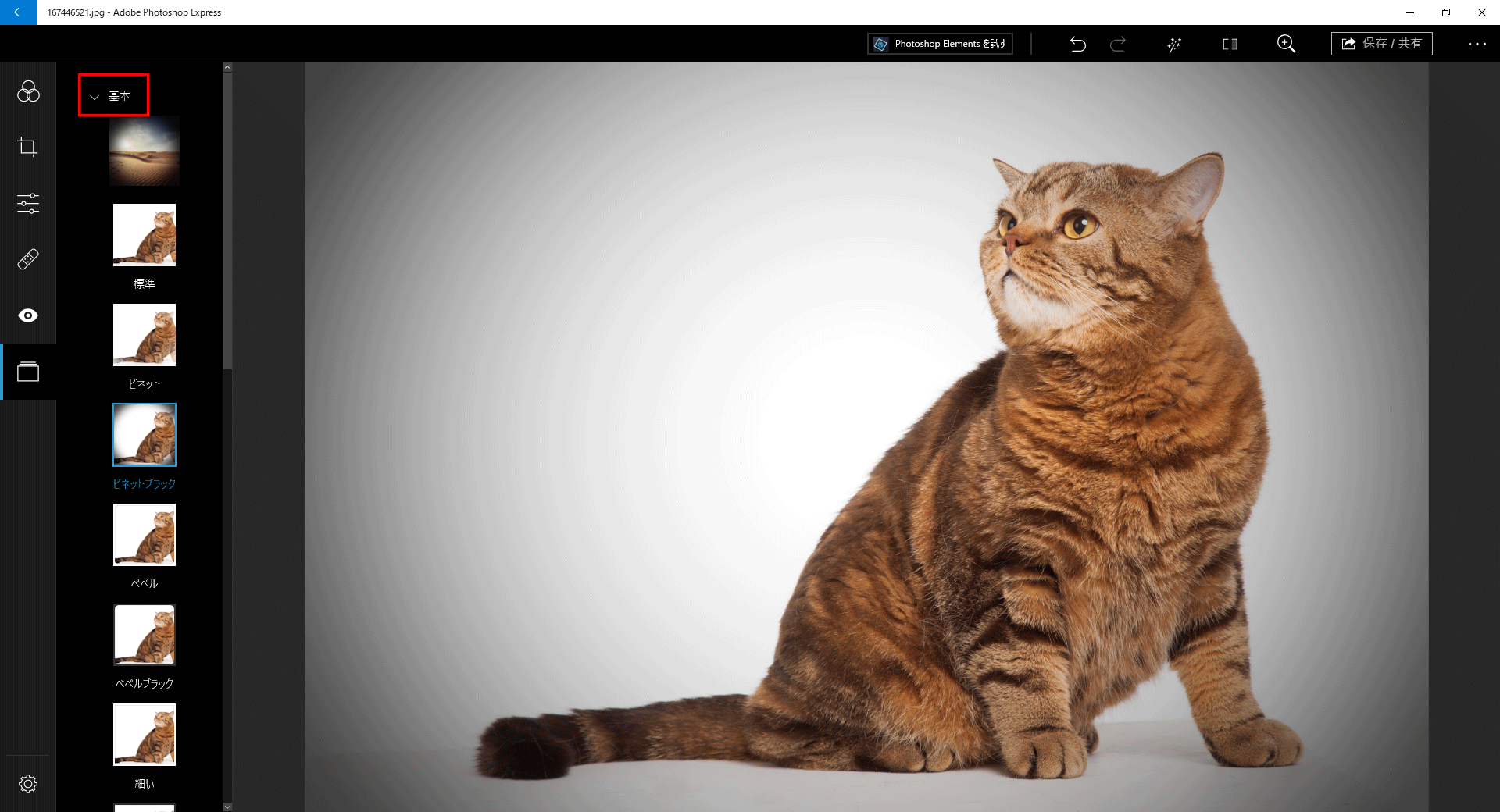Open the more options ellipsis menu
Screen dimensions: 1500x812
pos(1477,44)
